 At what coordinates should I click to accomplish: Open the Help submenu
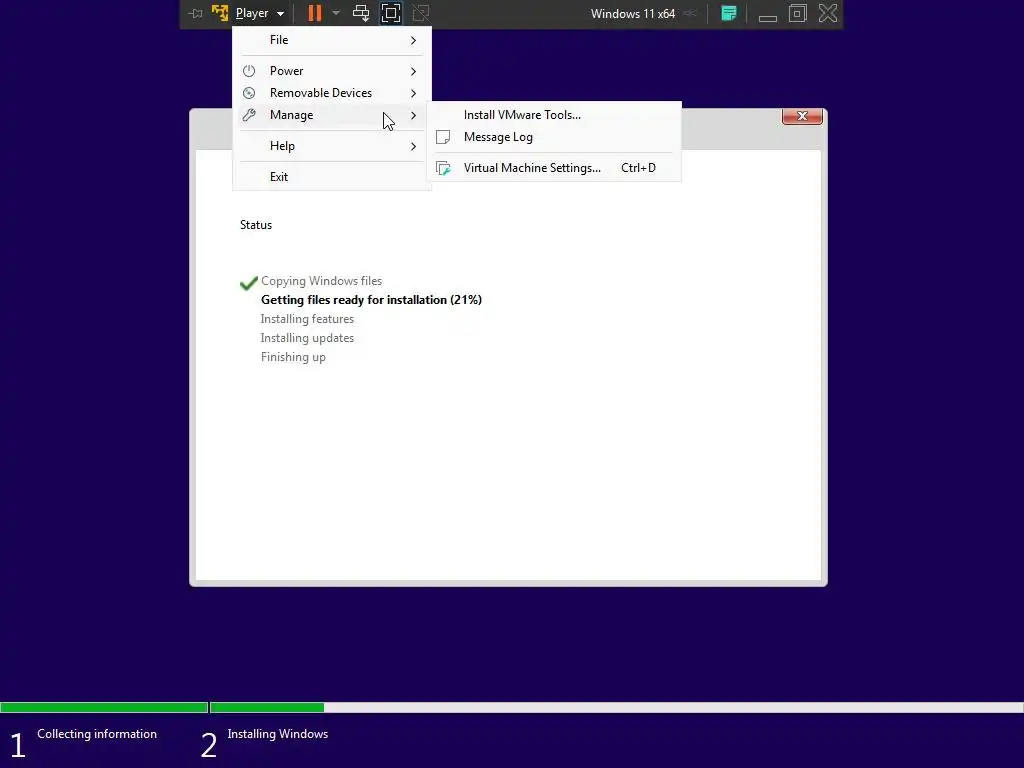(332, 146)
